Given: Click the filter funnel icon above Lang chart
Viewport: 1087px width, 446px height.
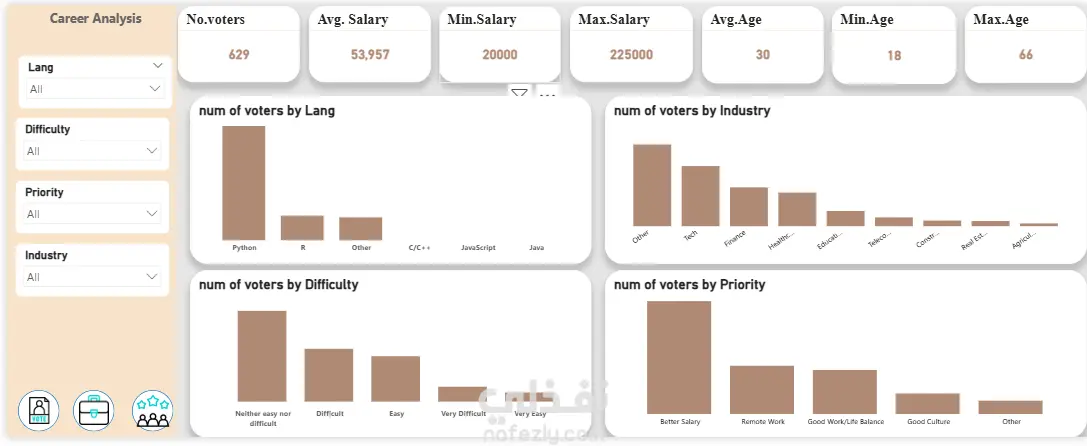Looking at the screenshot, I should [x=519, y=94].
